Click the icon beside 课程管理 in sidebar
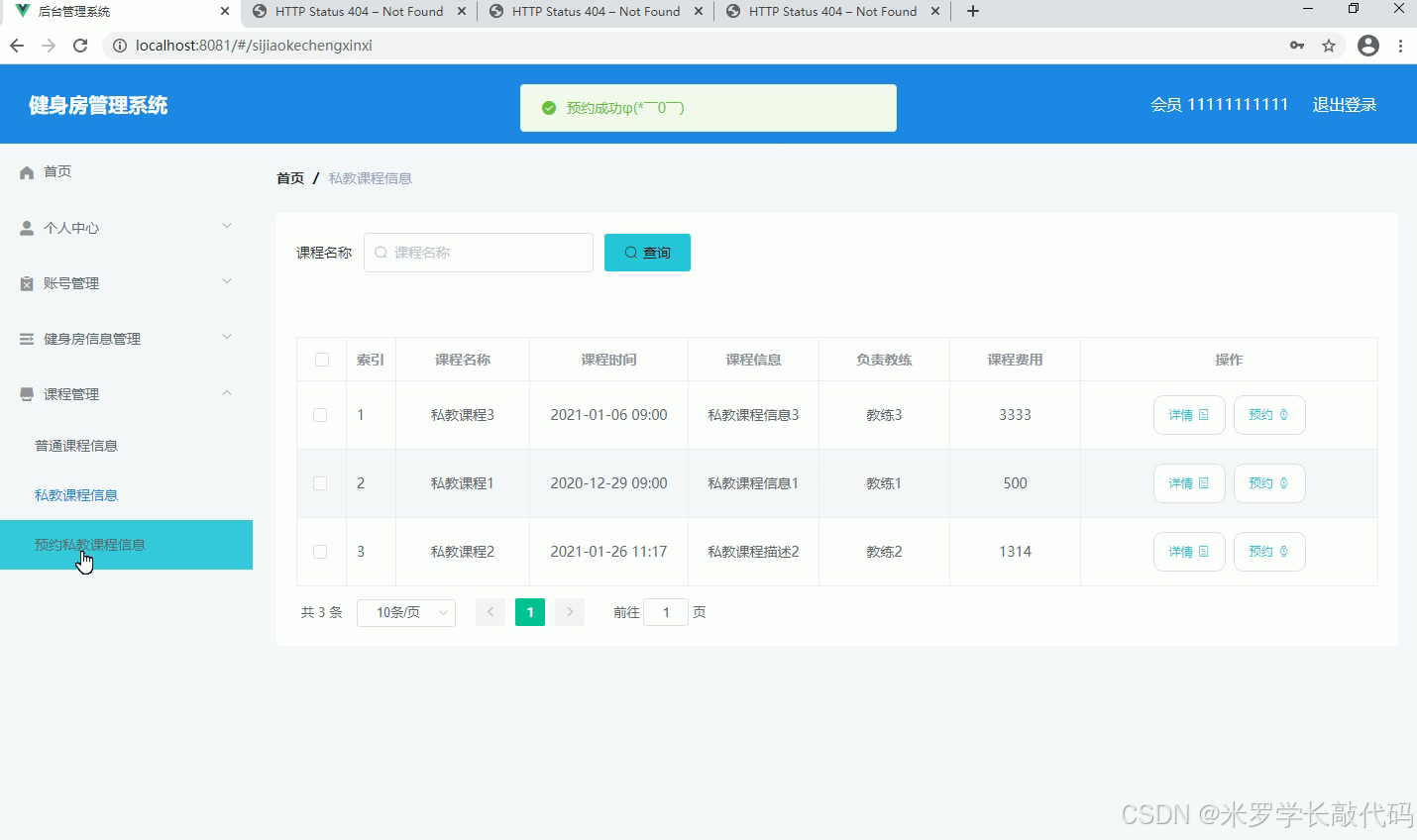The width and height of the screenshot is (1417, 840). pyautogui.click(x=27, y=394)
